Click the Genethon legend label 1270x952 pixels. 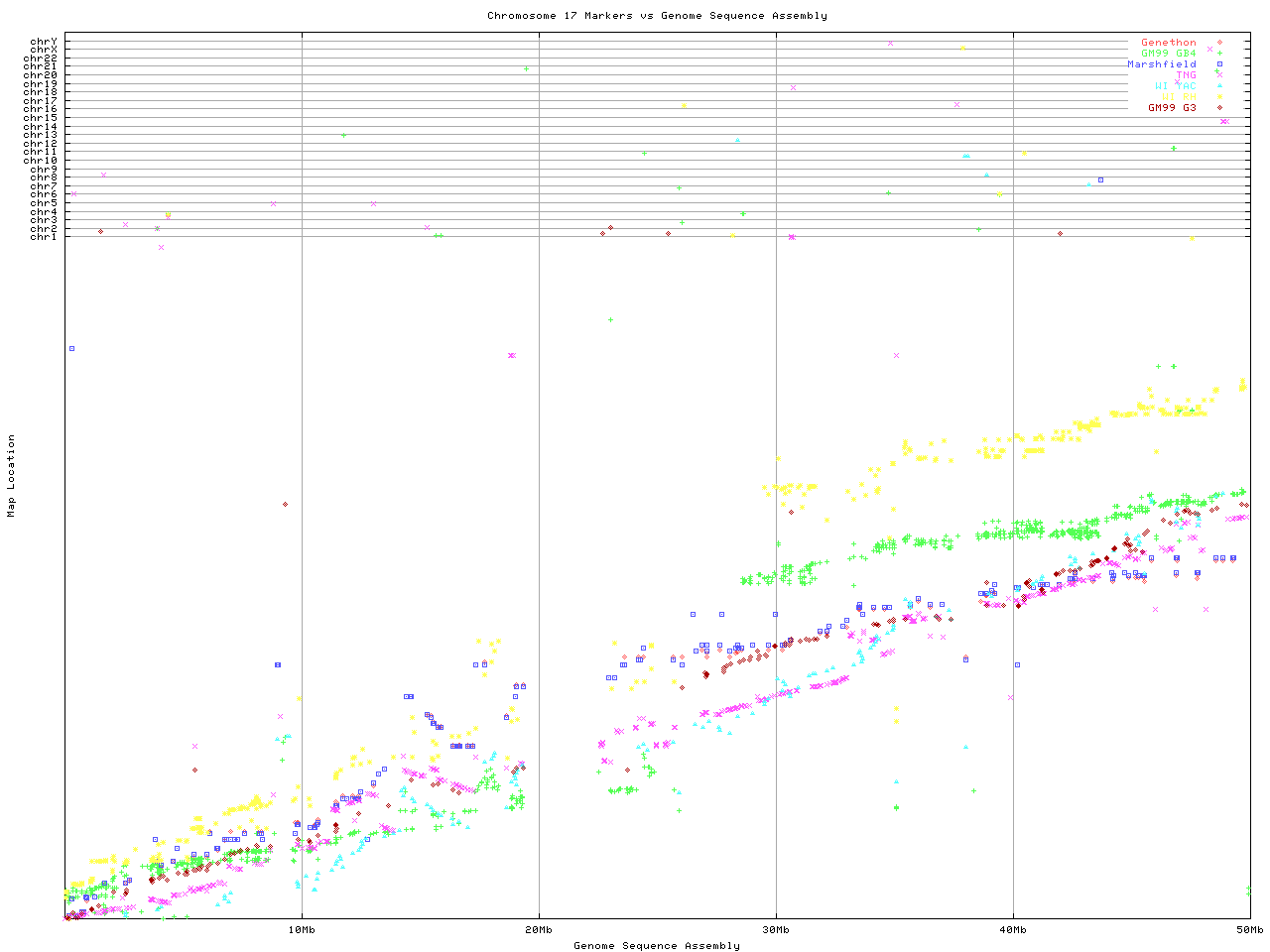[x=1168, y=43]
